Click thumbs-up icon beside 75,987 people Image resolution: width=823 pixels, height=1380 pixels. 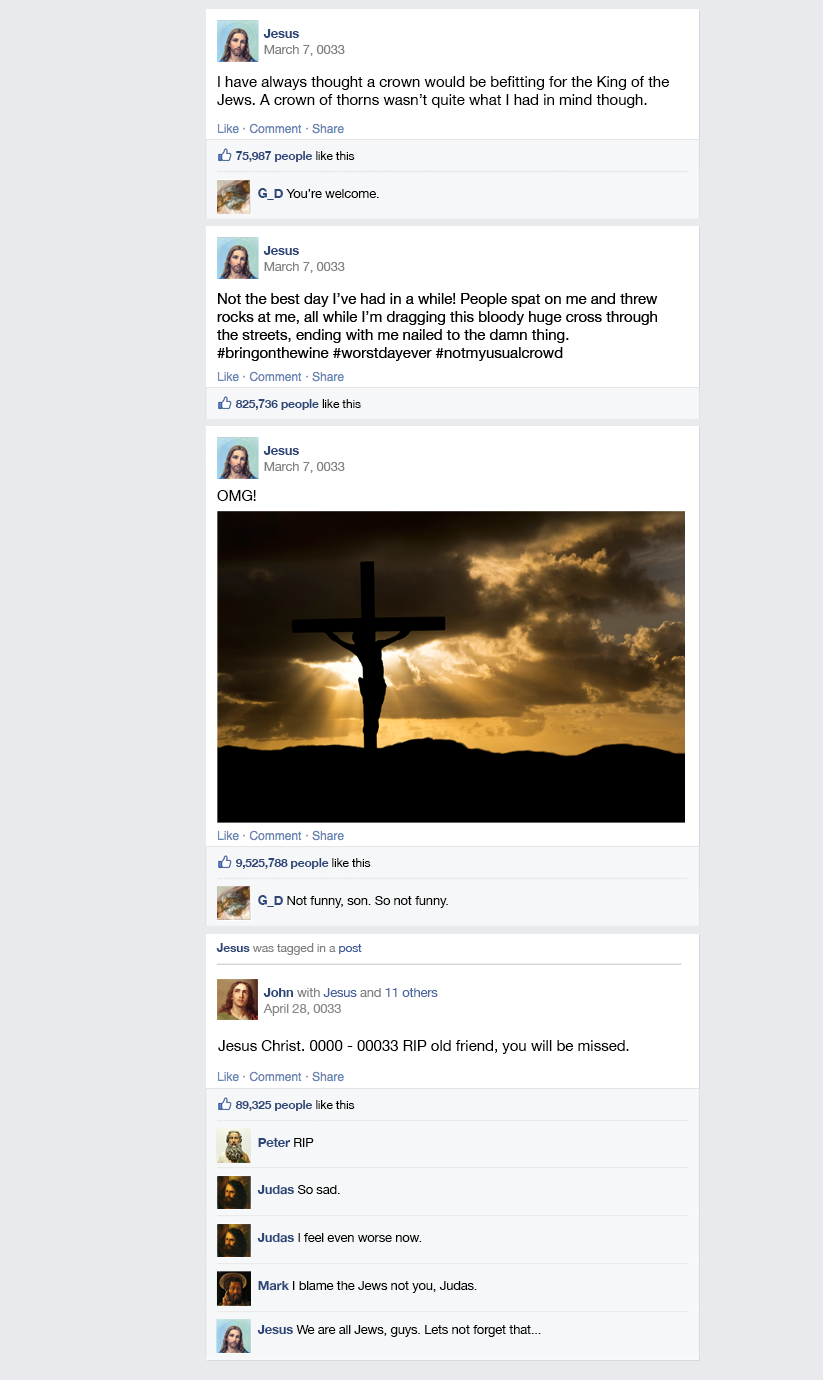(224, 155)
